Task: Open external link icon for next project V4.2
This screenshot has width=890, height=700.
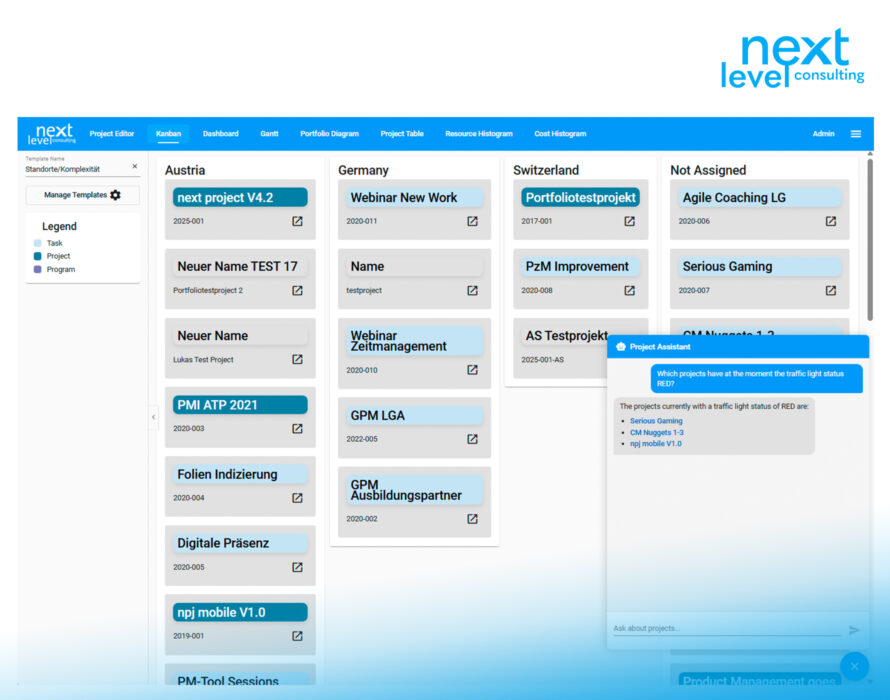Action: point(297,221)
